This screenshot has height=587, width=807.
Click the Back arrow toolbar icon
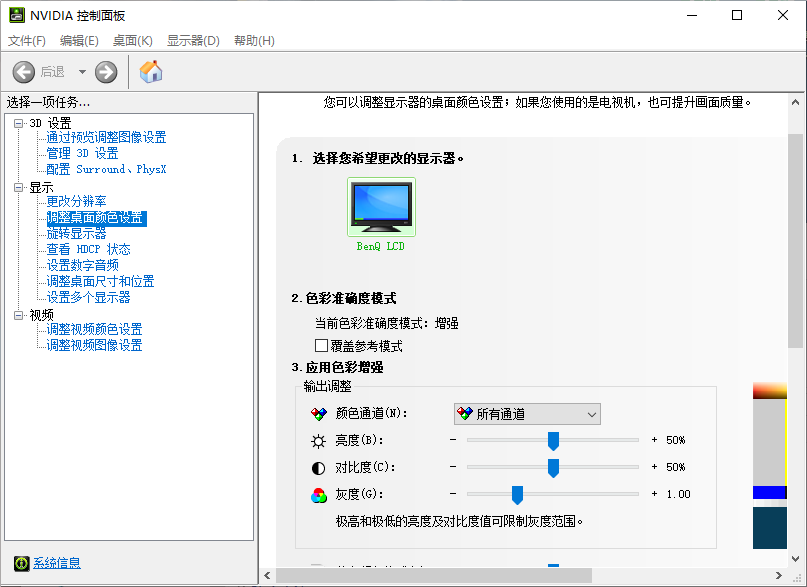click(x=24, y=72)
